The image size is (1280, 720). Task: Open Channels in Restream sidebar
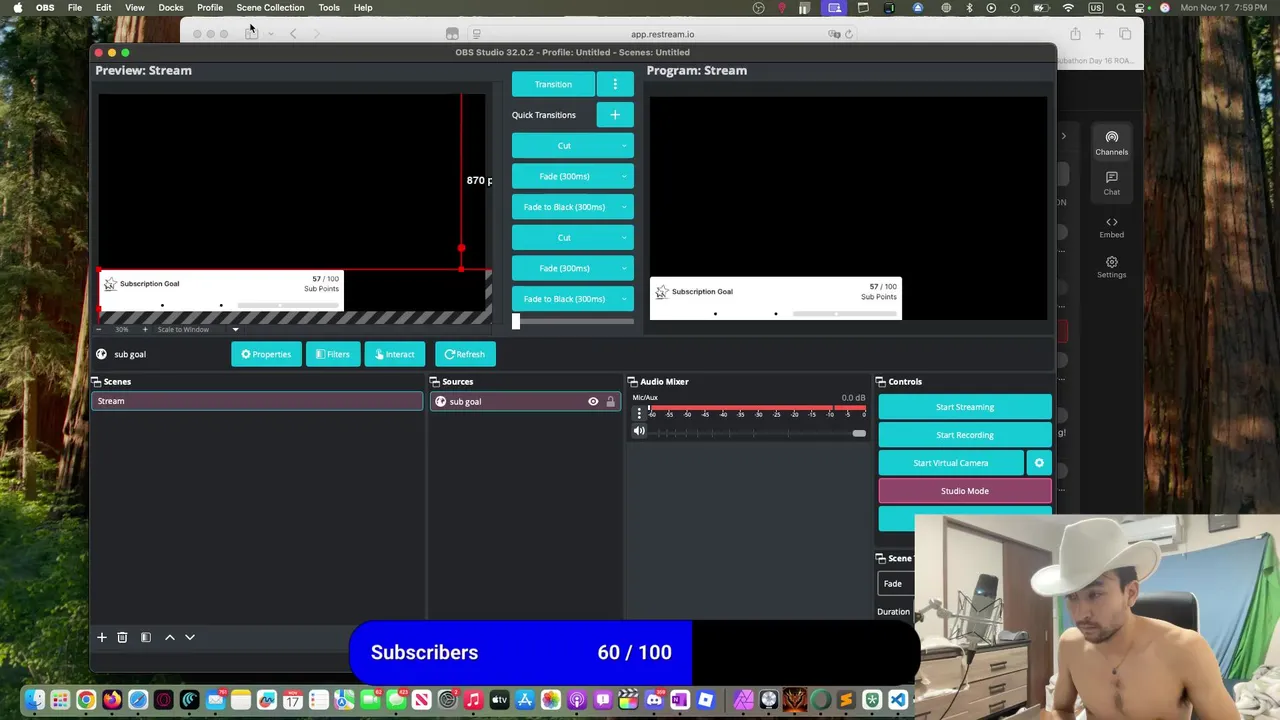(1111, 144)
